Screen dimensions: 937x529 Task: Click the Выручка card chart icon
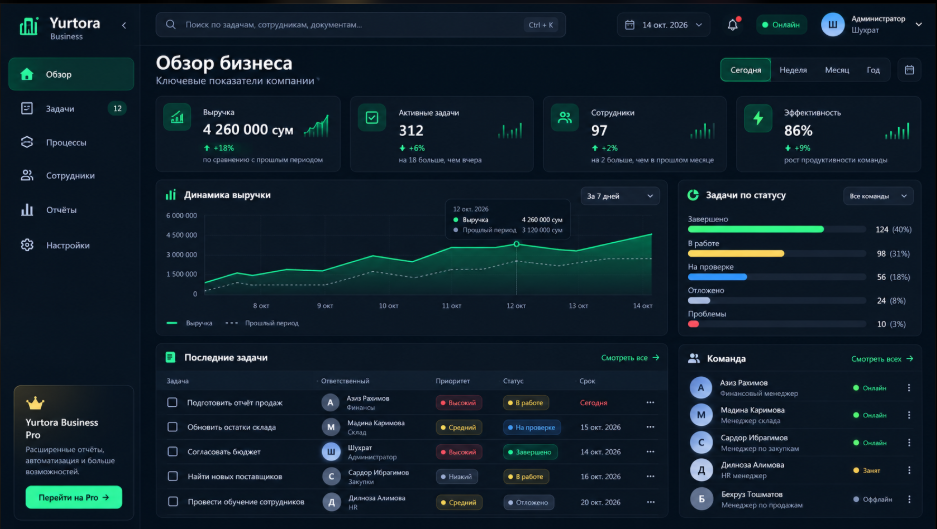pyautogui.click(x=177, y=118)
